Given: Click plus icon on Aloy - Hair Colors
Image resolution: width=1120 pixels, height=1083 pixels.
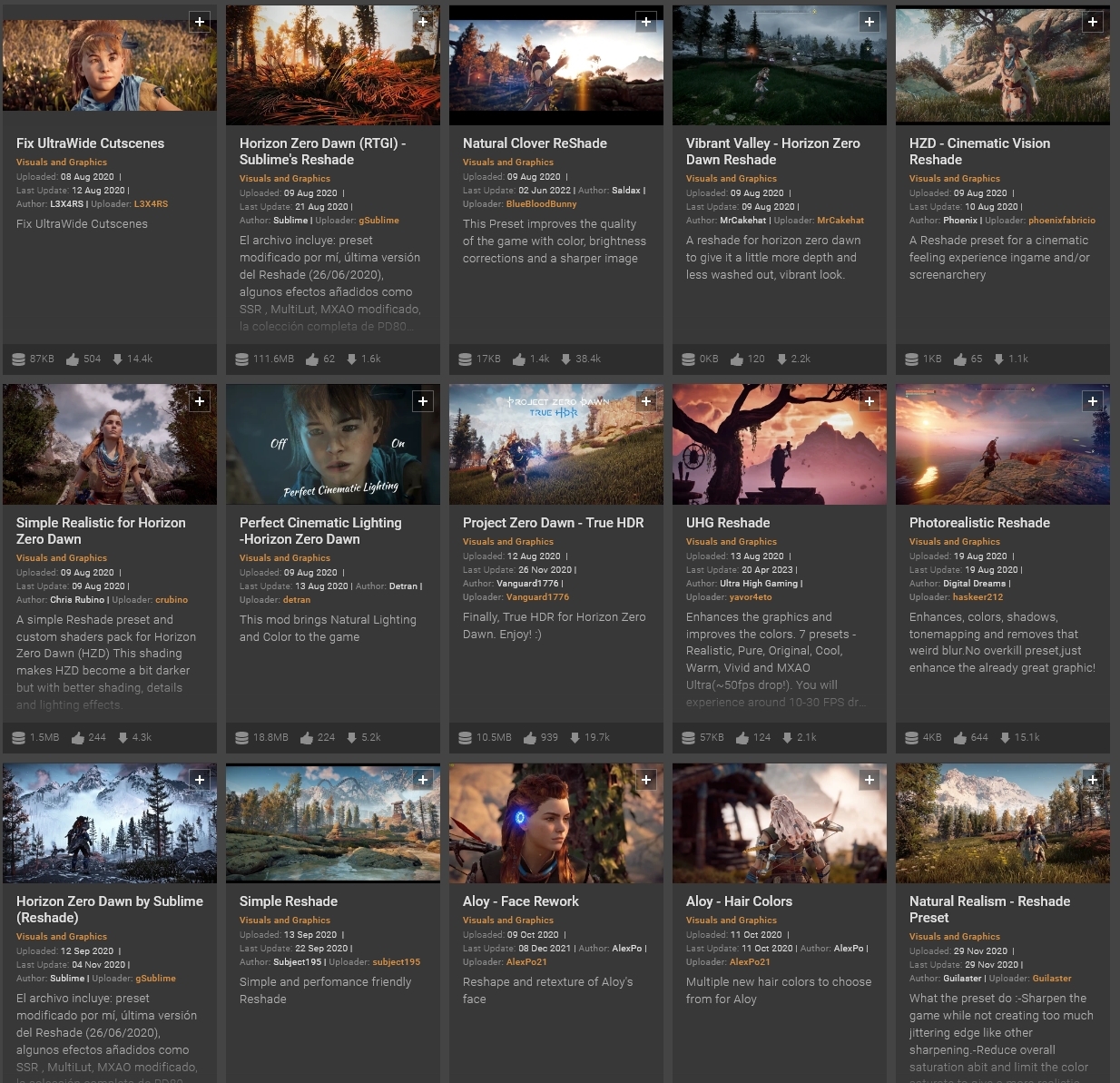Looking at the screenshot, I should pyautogui.click(x=869, y=780).
